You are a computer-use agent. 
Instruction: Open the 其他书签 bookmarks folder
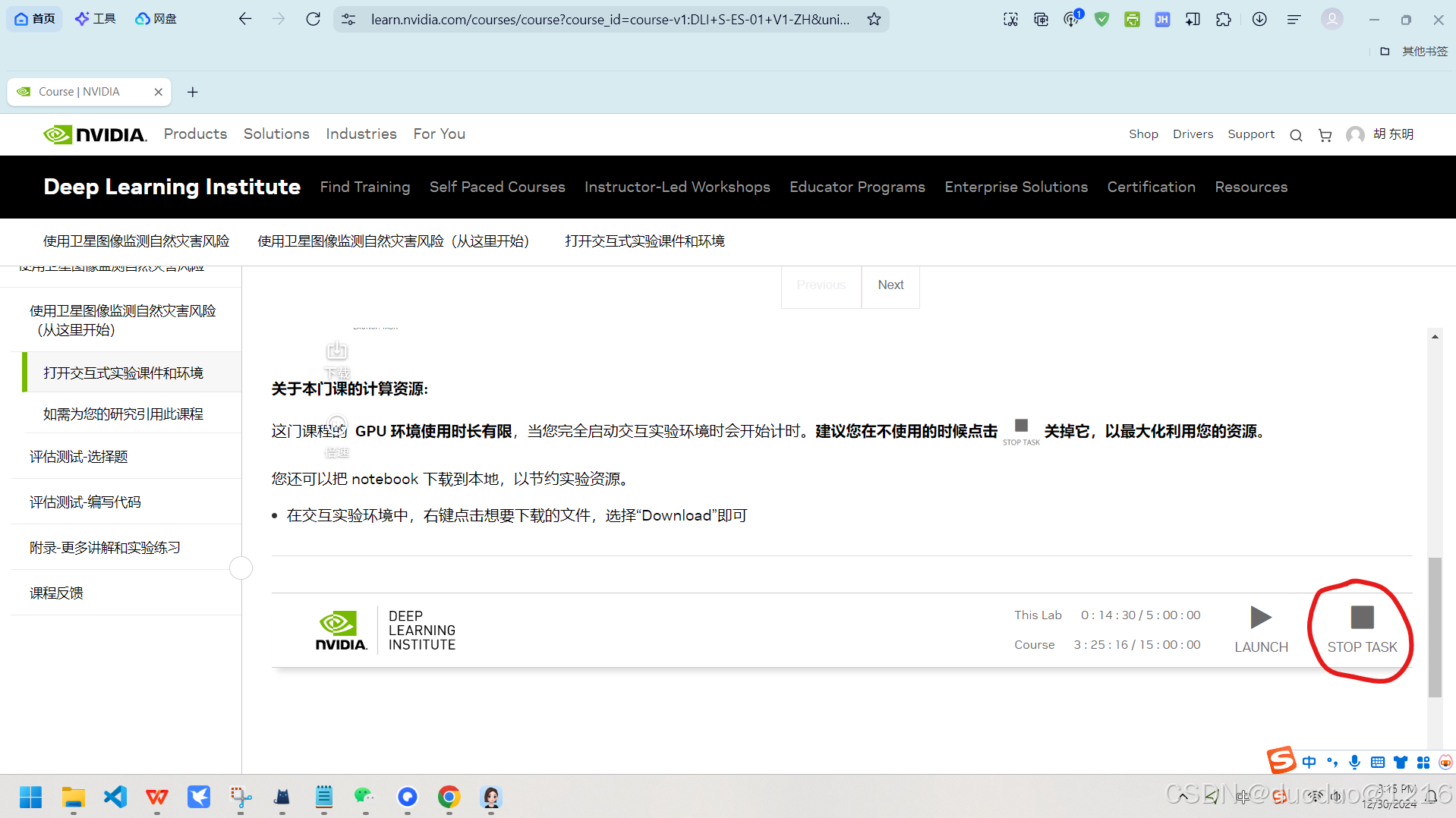pos(1414,51)
